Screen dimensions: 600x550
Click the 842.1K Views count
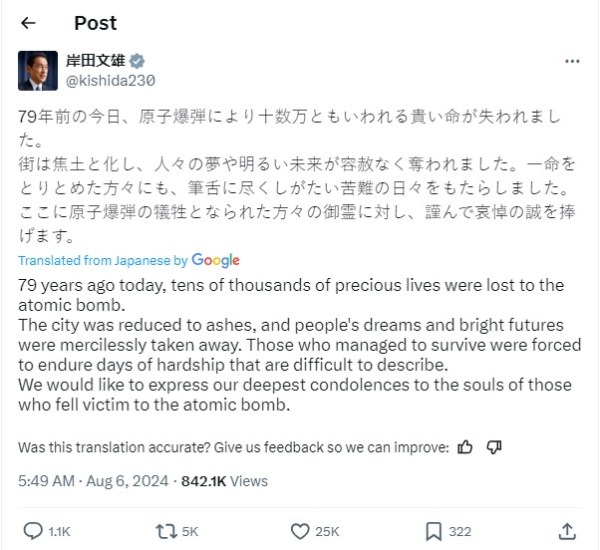224,481
